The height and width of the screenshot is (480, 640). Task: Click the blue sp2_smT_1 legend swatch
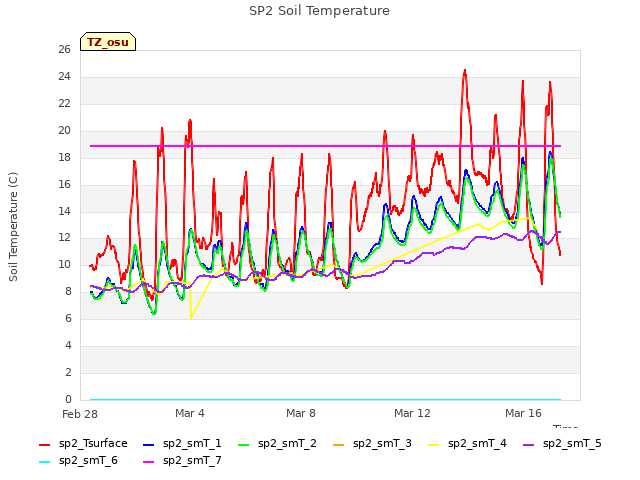point(149,444)
